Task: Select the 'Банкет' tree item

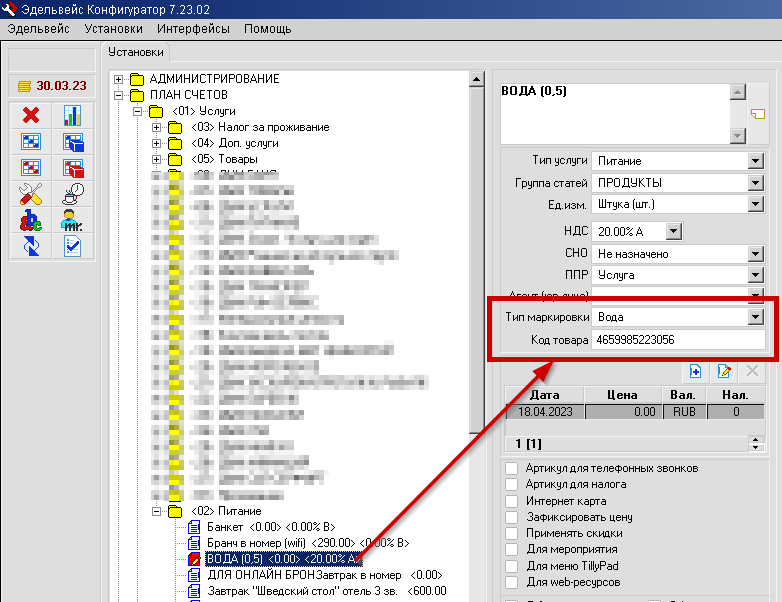Action: (225, 526)
